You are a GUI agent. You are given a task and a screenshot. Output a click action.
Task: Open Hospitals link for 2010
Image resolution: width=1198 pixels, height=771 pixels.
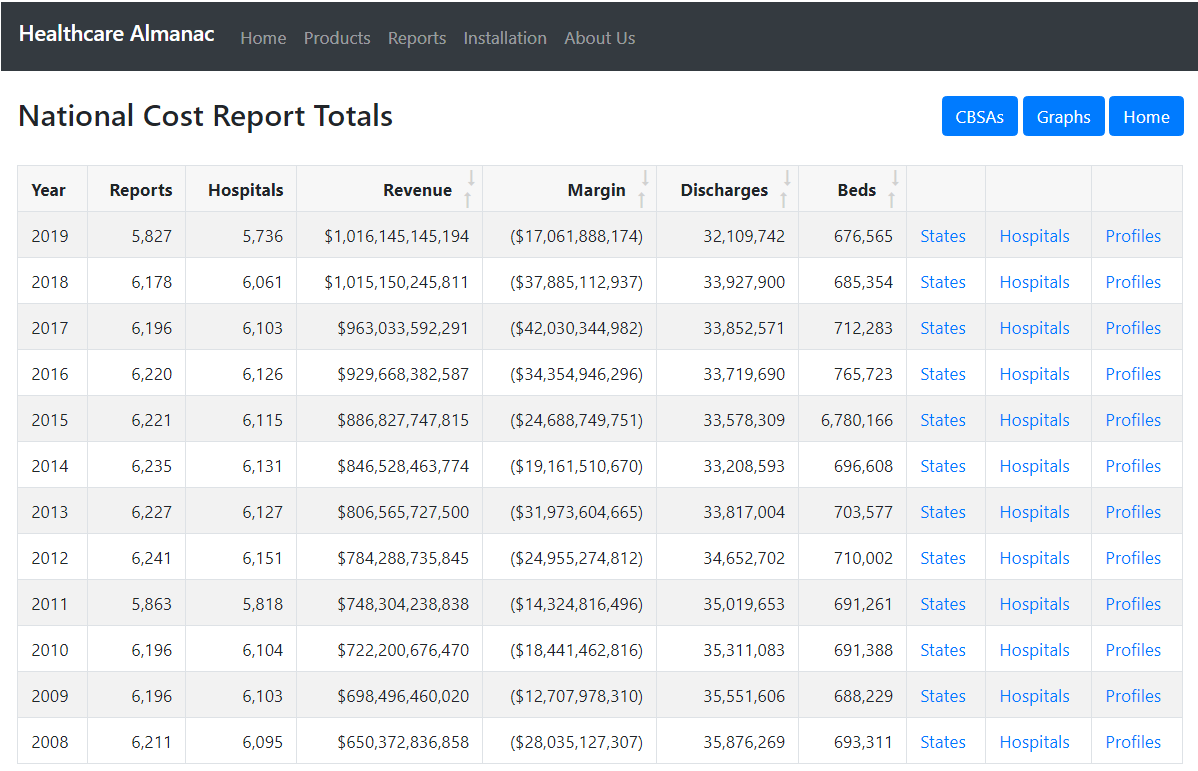point(1034,650)
